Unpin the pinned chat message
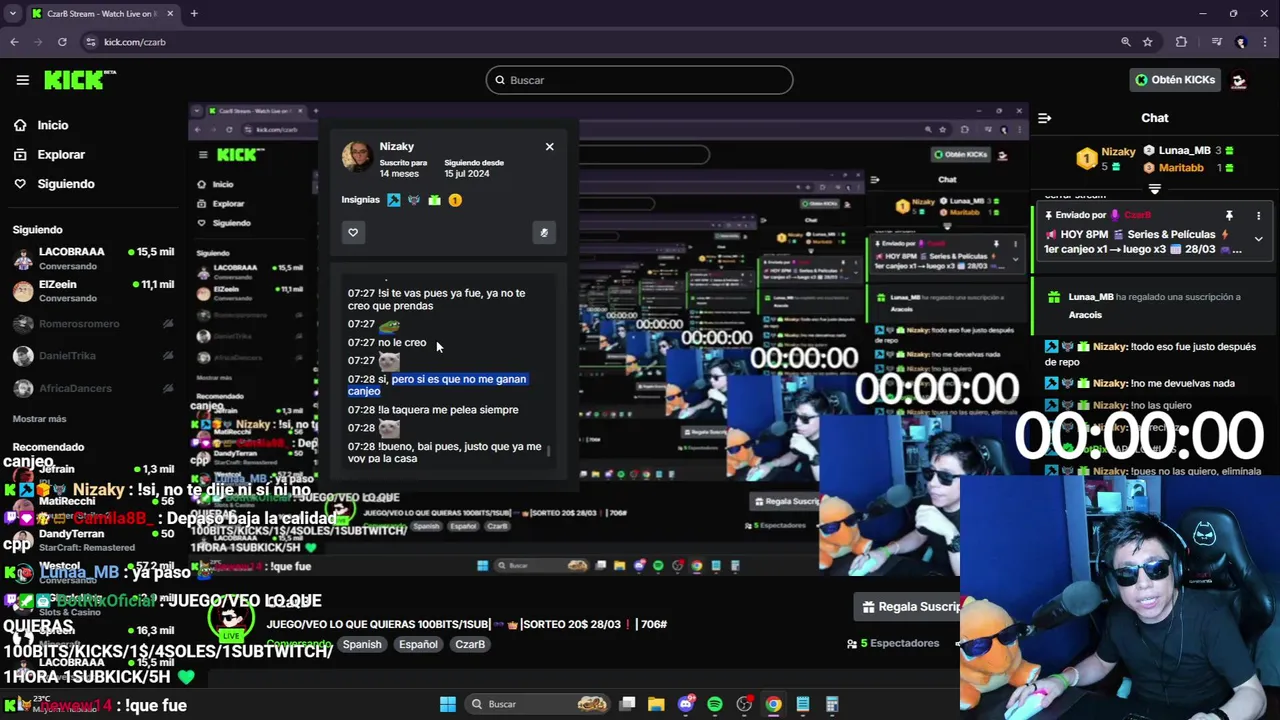The width and height of the screenshot is (1280, 720). point(1229,215)
